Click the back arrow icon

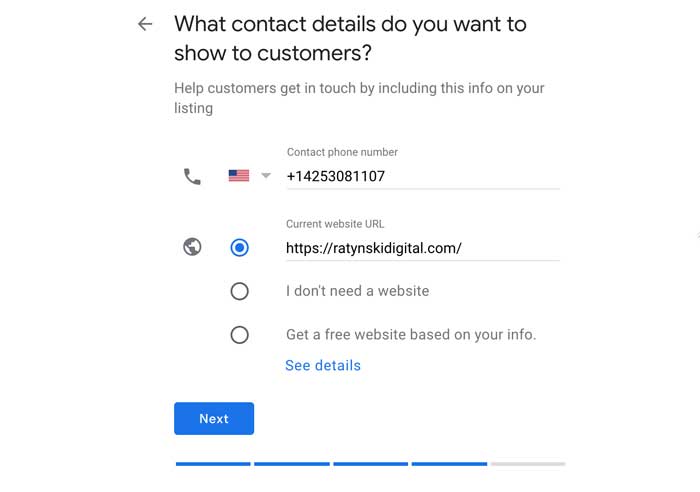(x=146, y=24)
